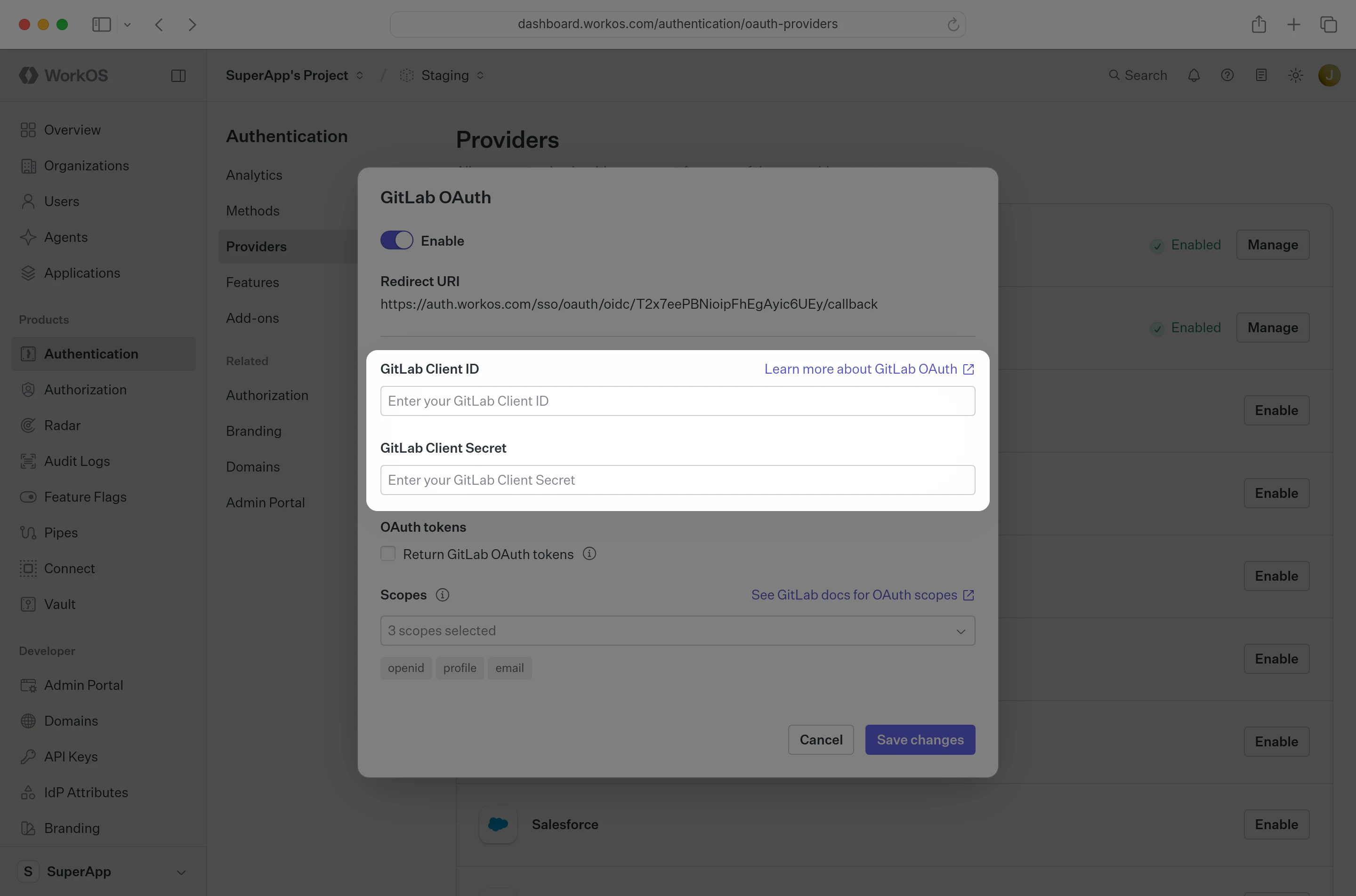The image size is (1356, 896).
Task: Open Analytics in Authentication submenu
Action: coord(254,176)
